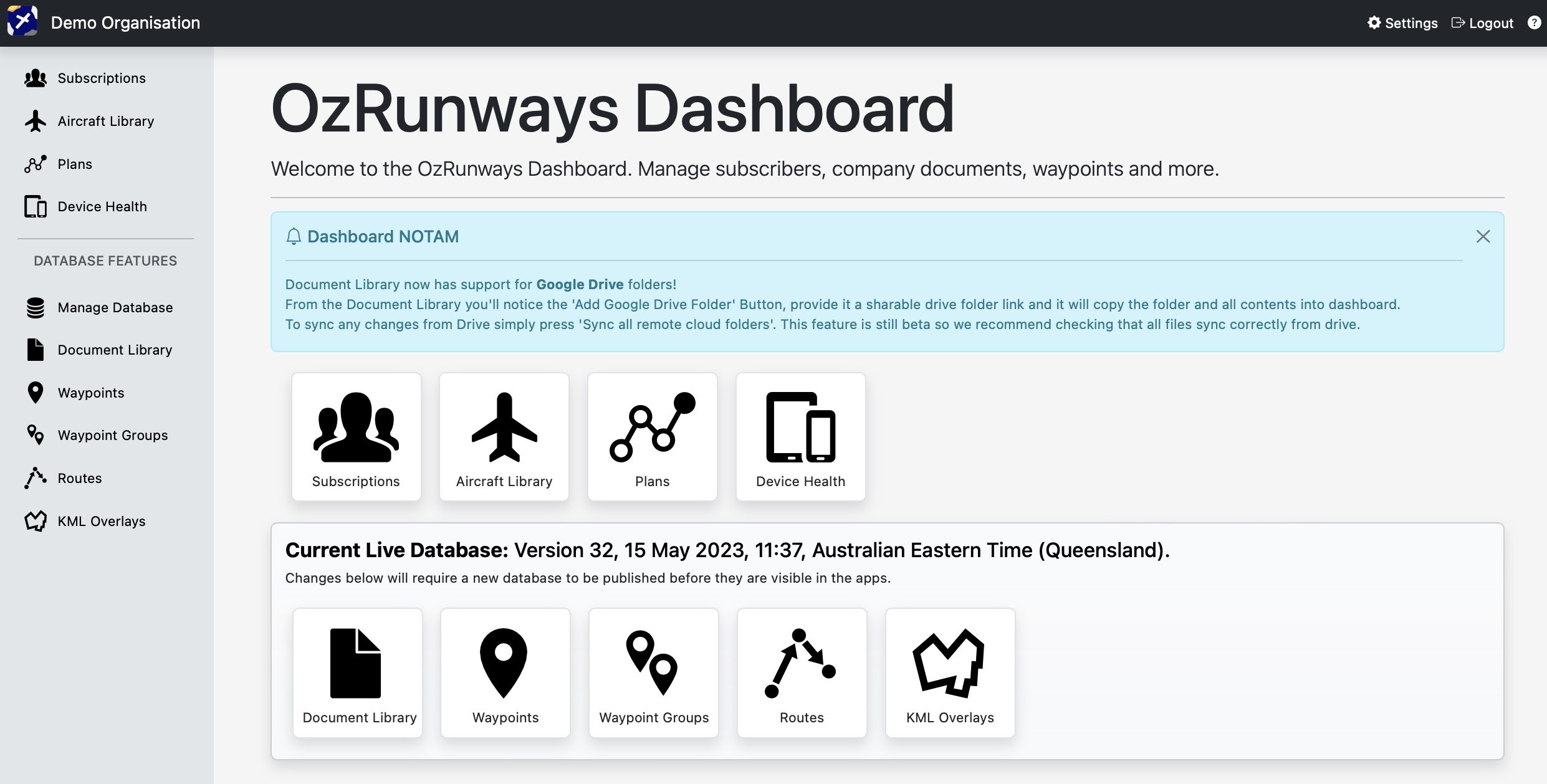
Task: Click Subscriptions label on dashboard card
Action: tap(356, 481)
